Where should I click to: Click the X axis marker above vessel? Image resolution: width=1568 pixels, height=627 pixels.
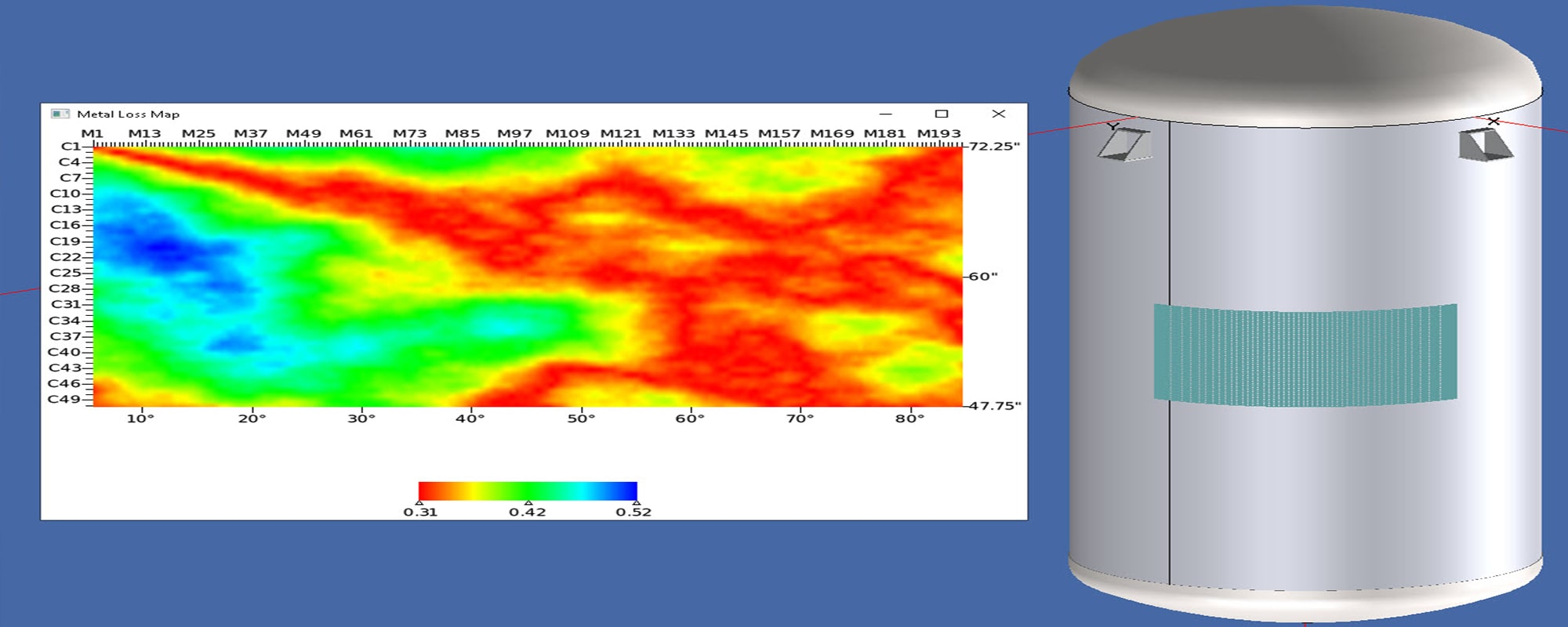tap(1494, 121)
